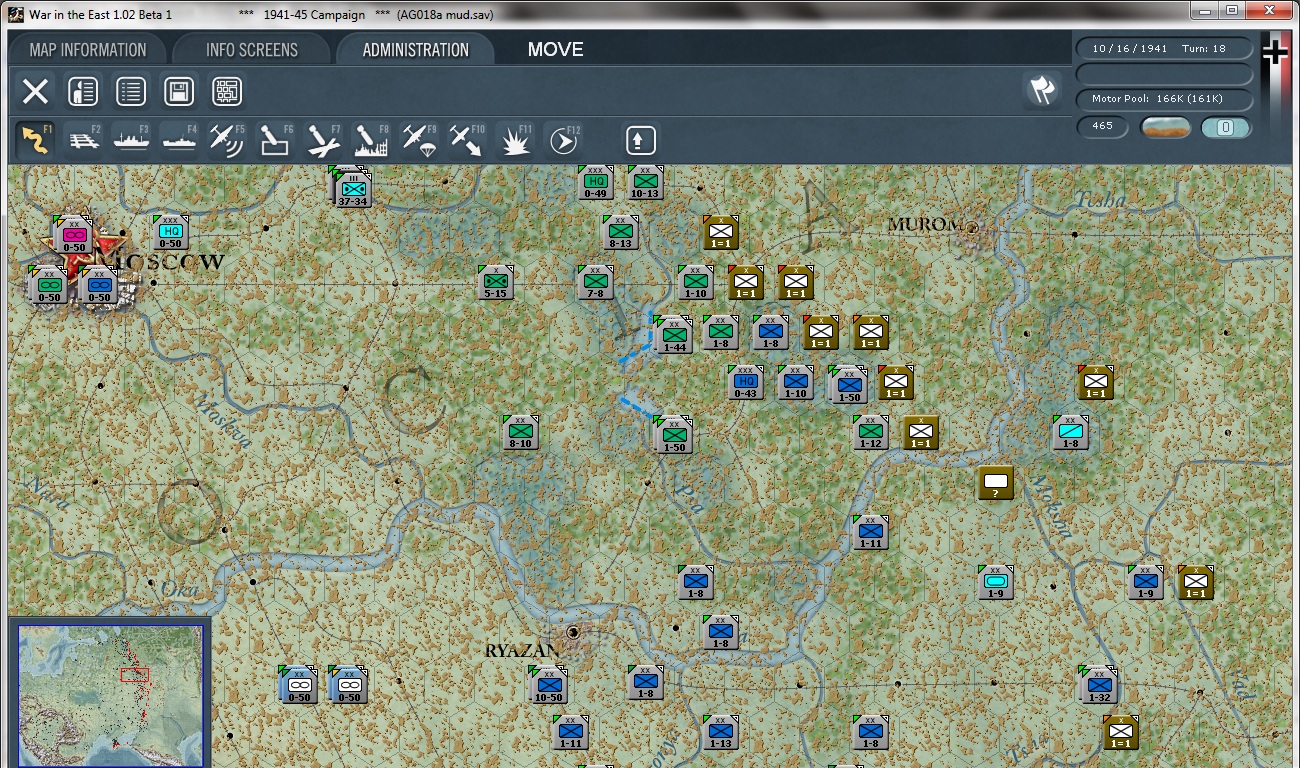Image resolution: width=1300 pixels, height=768 pixels.
Task: Switch to the Info Screens tab
Action: [252, 50]
